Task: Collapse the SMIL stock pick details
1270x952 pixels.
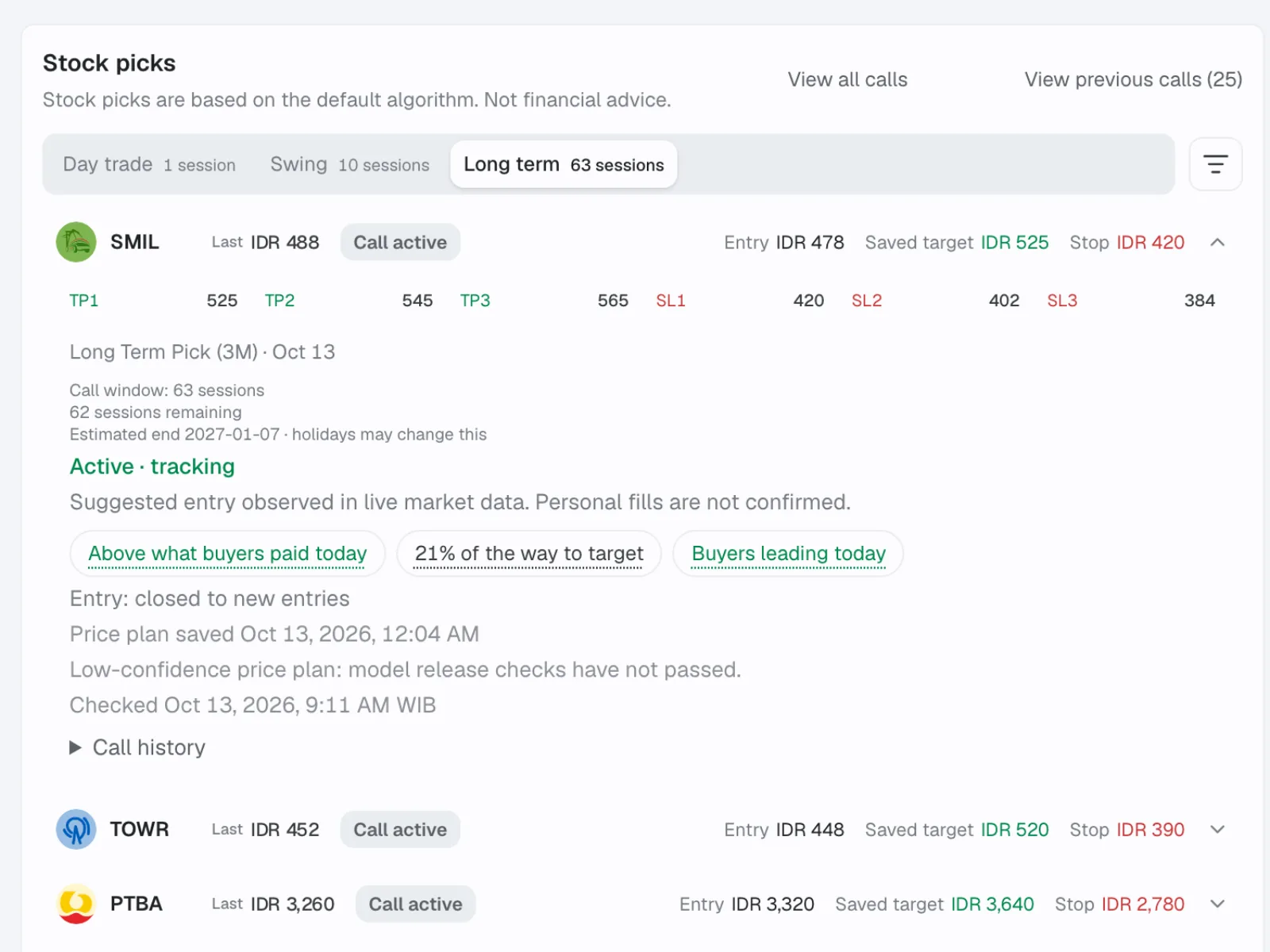Action: (x=1218, y=242)
